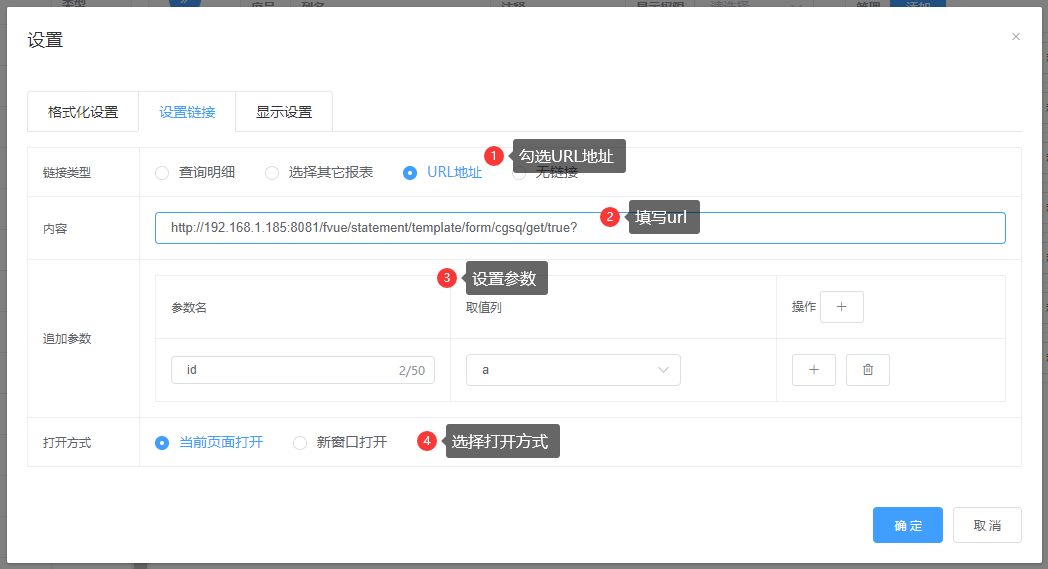Open the 设置链接 tab

[x=187, y=112]
